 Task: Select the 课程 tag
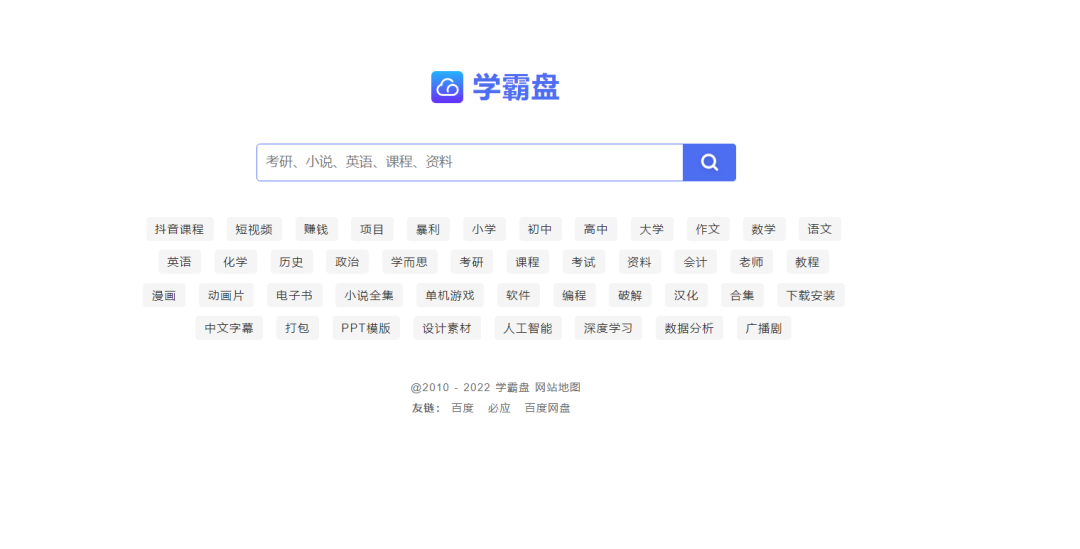click(528, 262)
